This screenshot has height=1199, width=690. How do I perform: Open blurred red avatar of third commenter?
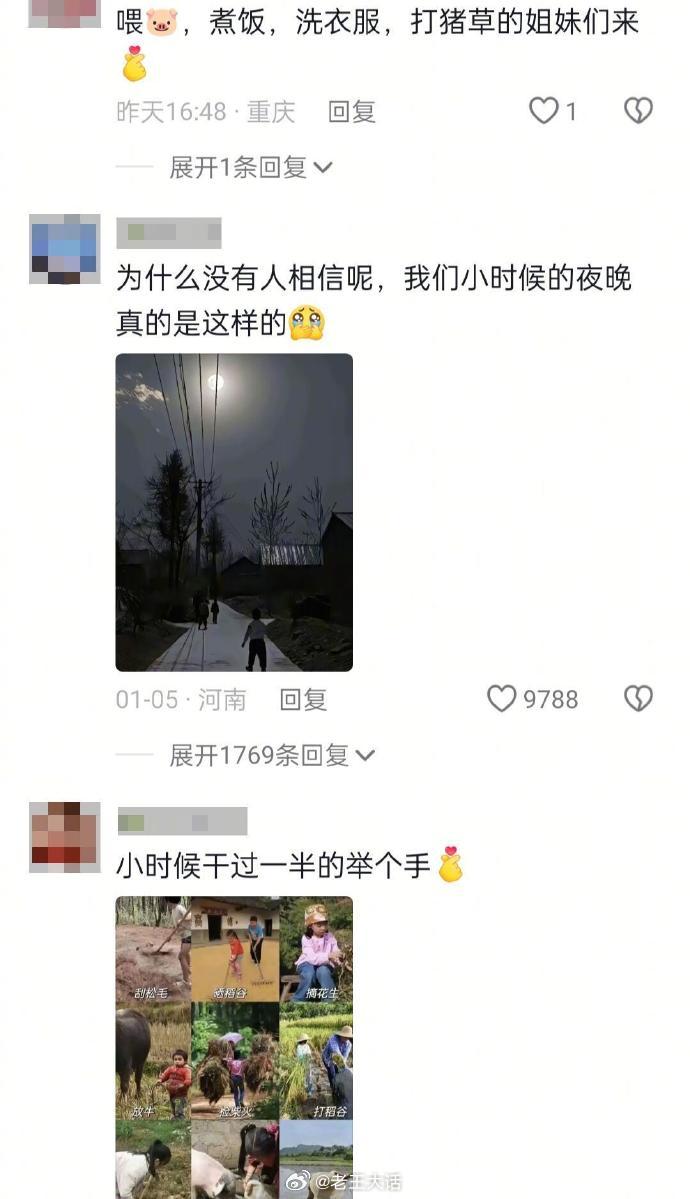(64, 837)
